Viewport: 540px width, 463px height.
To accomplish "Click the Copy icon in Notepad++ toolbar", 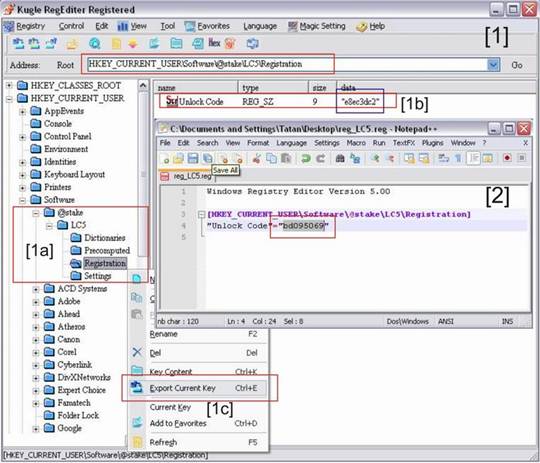I will tap(271, 158).
